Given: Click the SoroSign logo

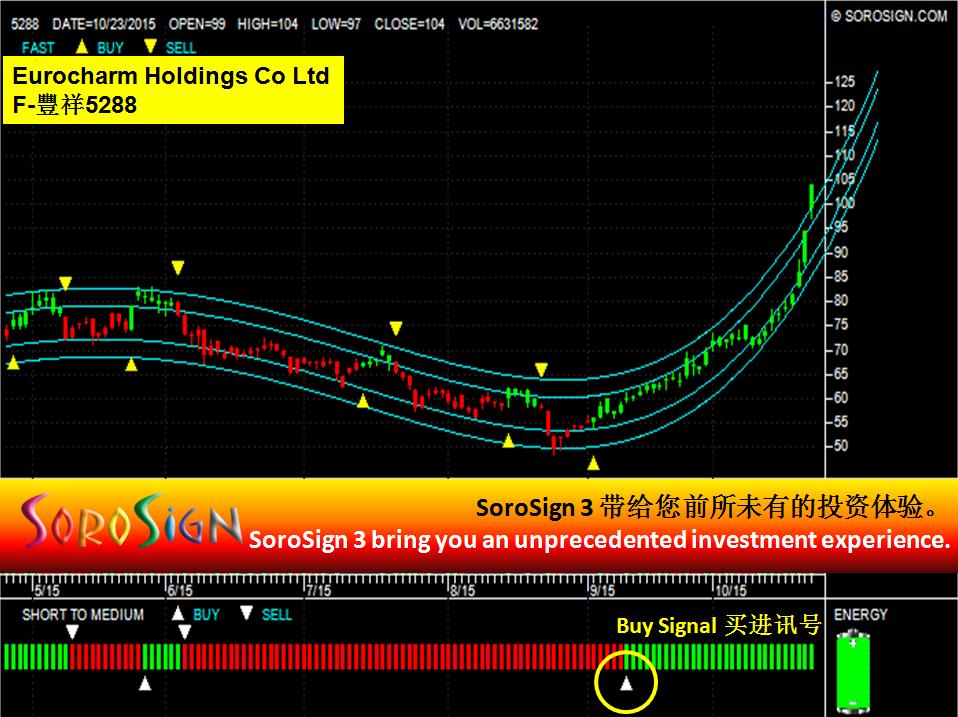Looking at the screenshot, I should pyautogui.click(x=130, y=522).
